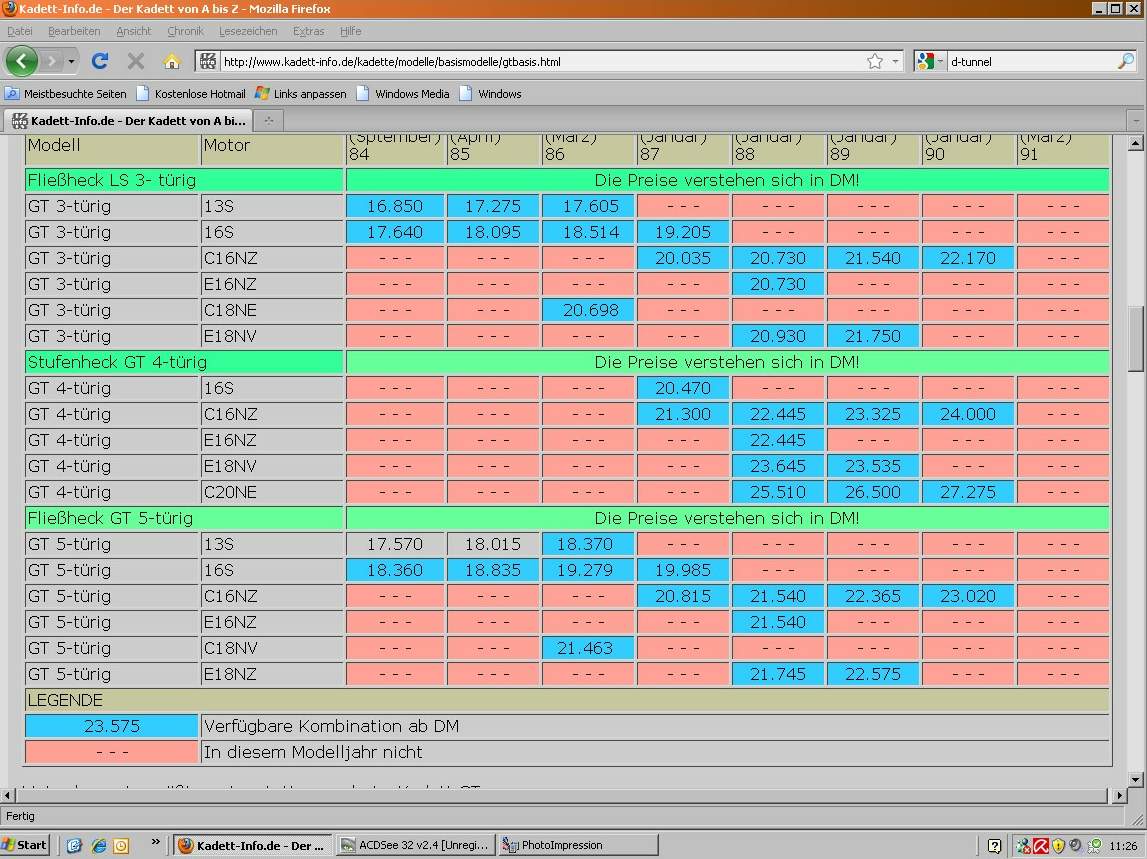Open the back/forward history dropdown
Viewport: 1147px width, 859px height.
pyautogui.click(x=71, y=62)
